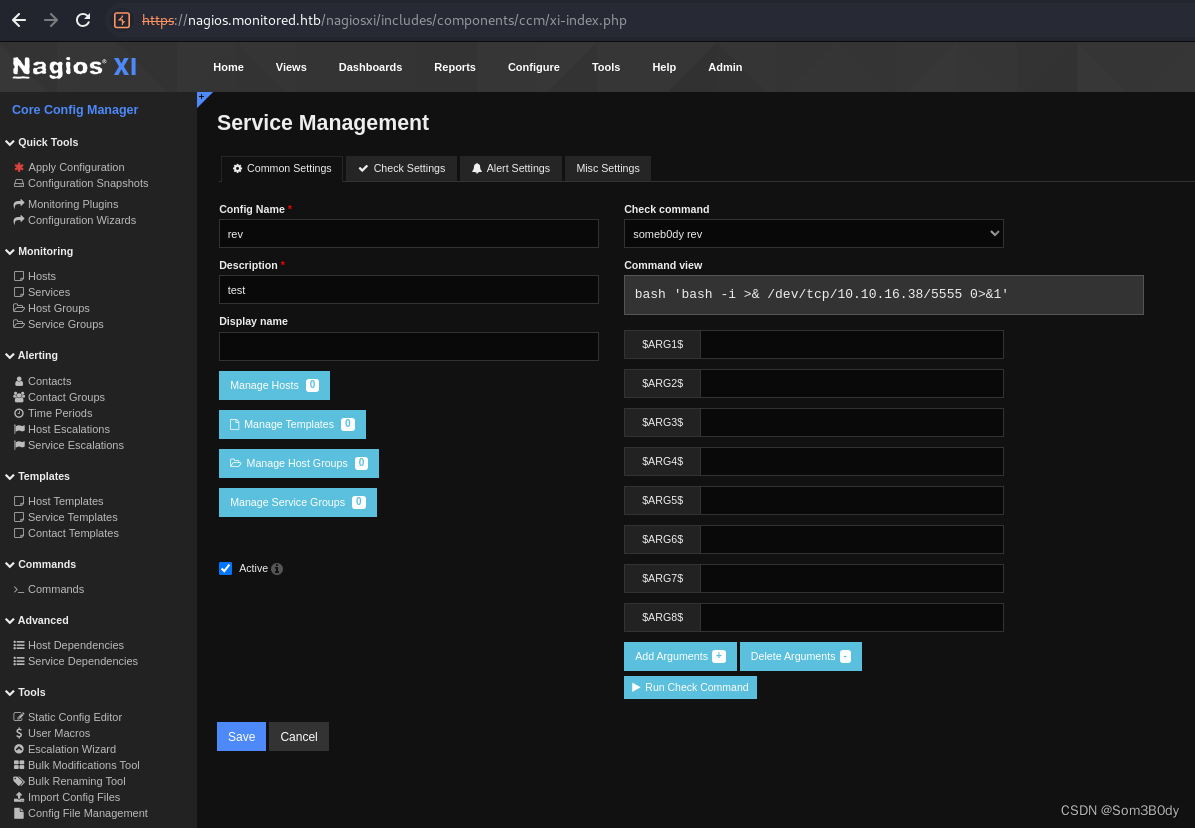1195x828 pixels.
Task: Collapse the Advanced section
Action: (x=37, y=621)
